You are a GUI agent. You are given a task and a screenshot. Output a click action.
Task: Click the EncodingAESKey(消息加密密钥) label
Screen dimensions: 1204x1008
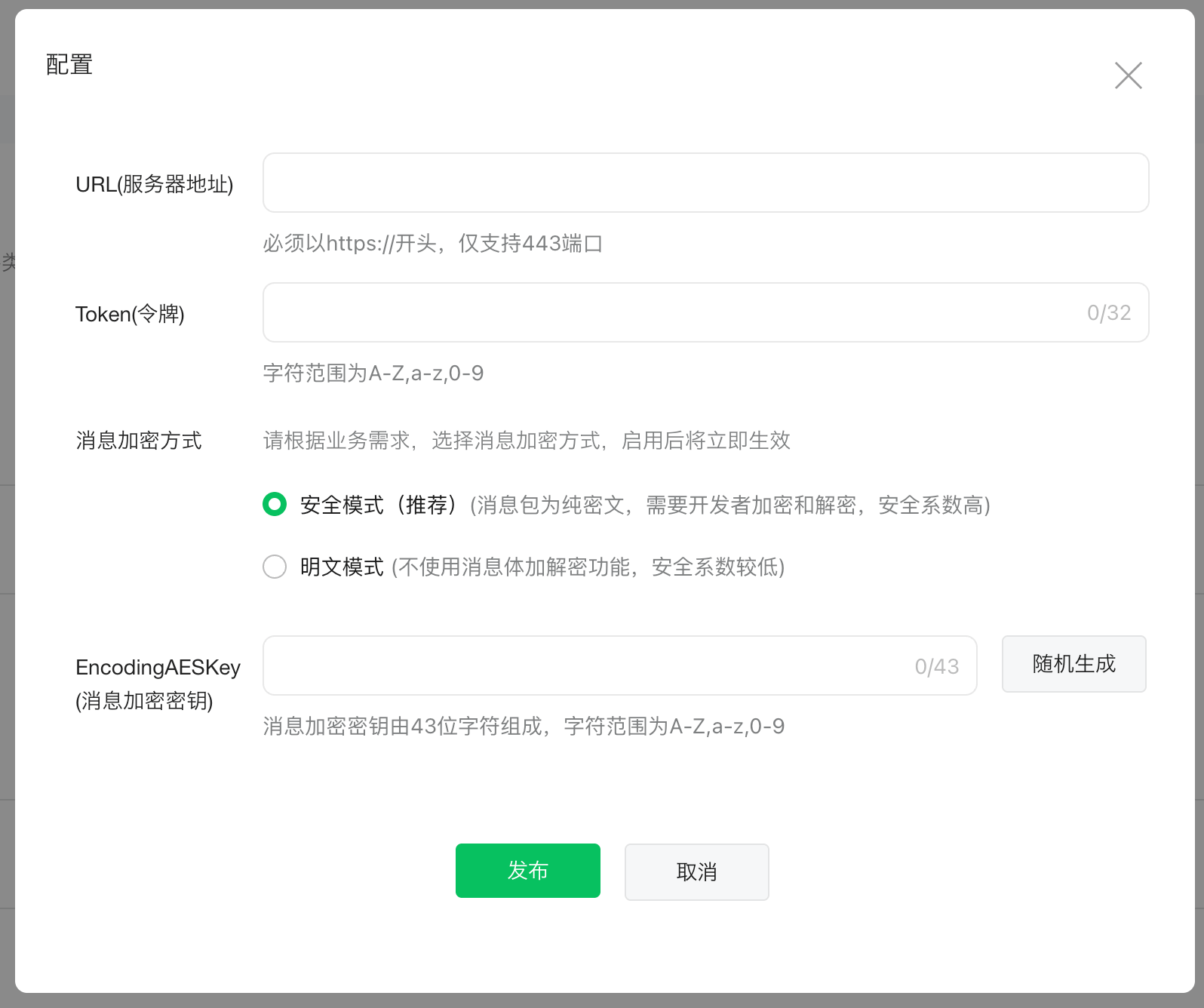click(x=158, y=684)
